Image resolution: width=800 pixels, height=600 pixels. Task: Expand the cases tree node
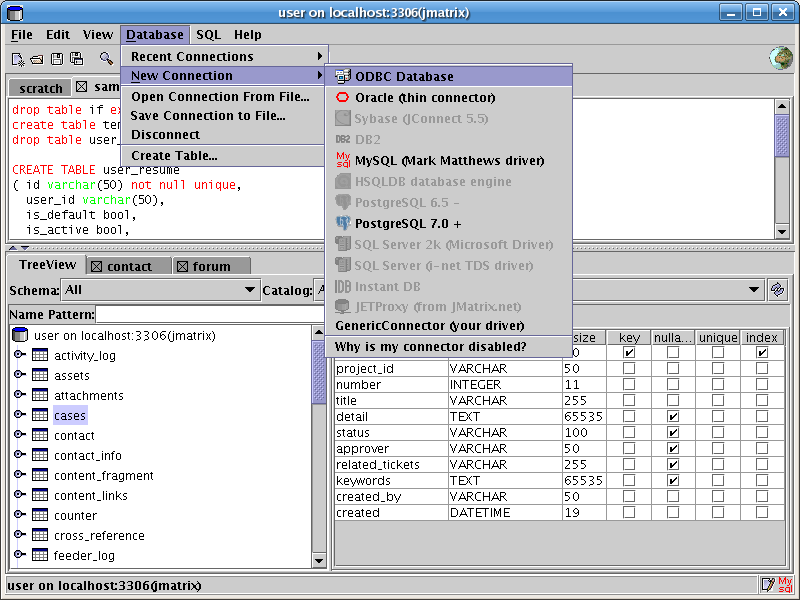point(19,415)
